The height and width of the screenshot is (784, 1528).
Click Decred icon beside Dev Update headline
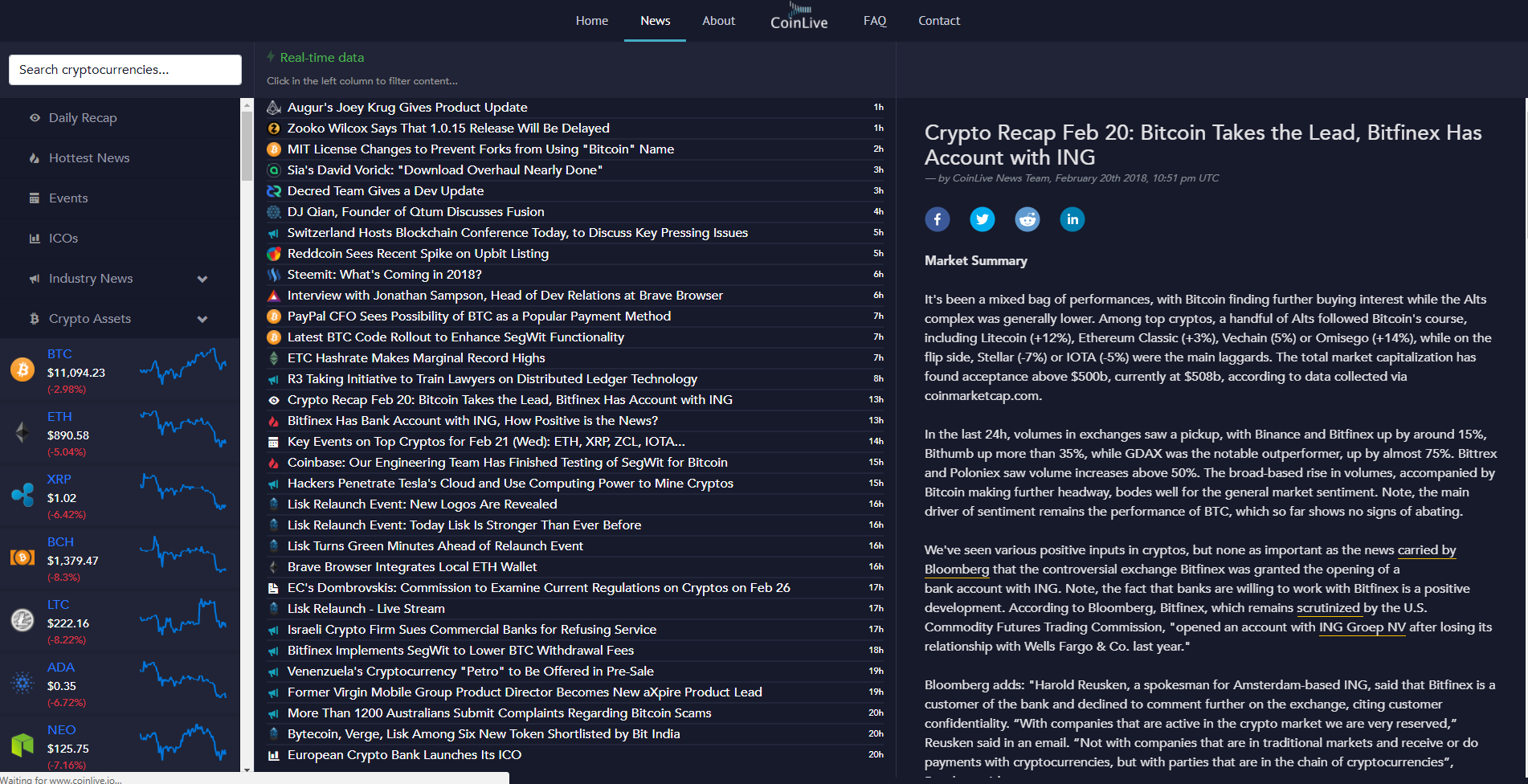[274, 191]
